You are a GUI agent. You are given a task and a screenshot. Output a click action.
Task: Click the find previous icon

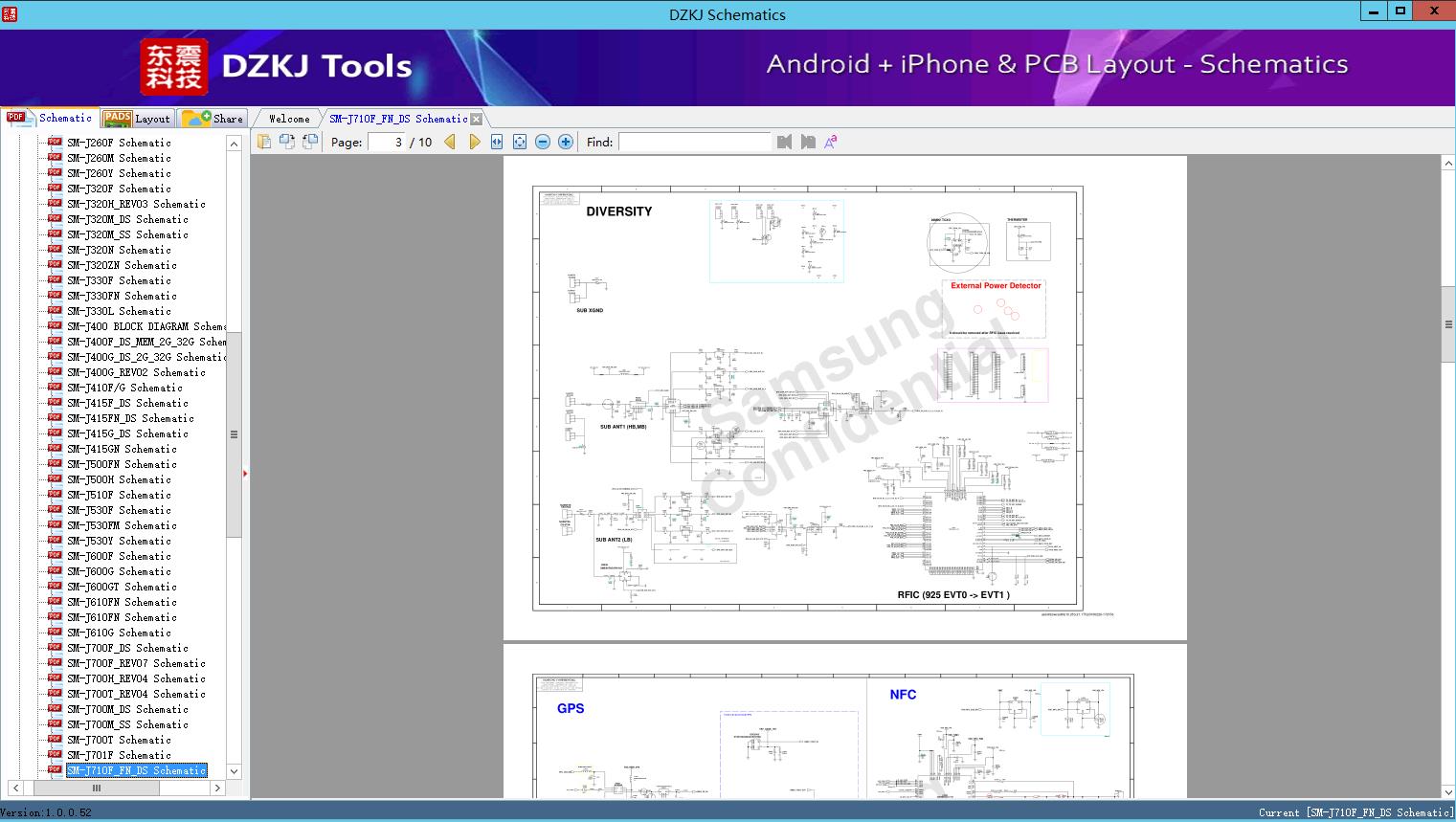785,142
